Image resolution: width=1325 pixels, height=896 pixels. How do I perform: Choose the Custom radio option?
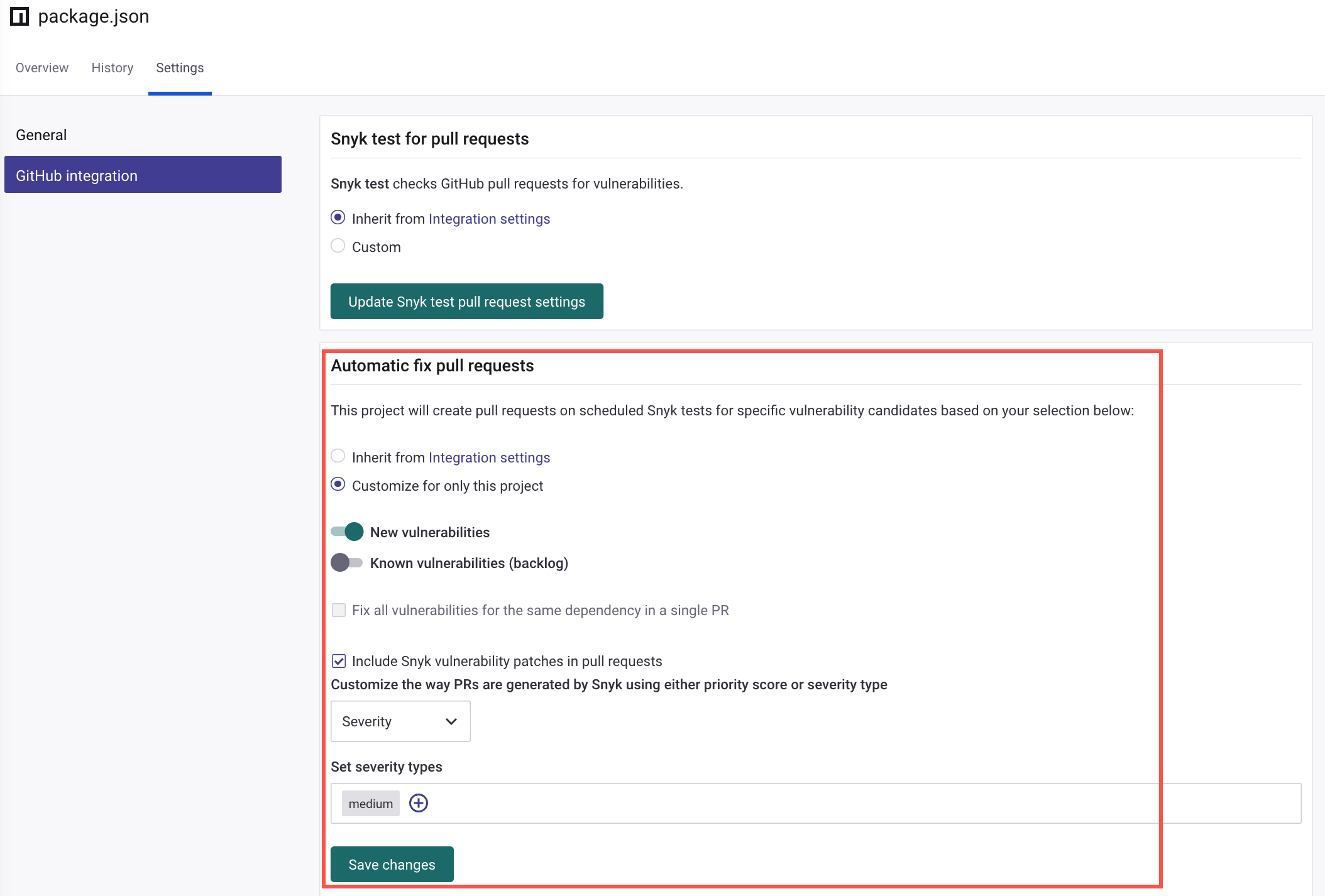click(338, 246)
